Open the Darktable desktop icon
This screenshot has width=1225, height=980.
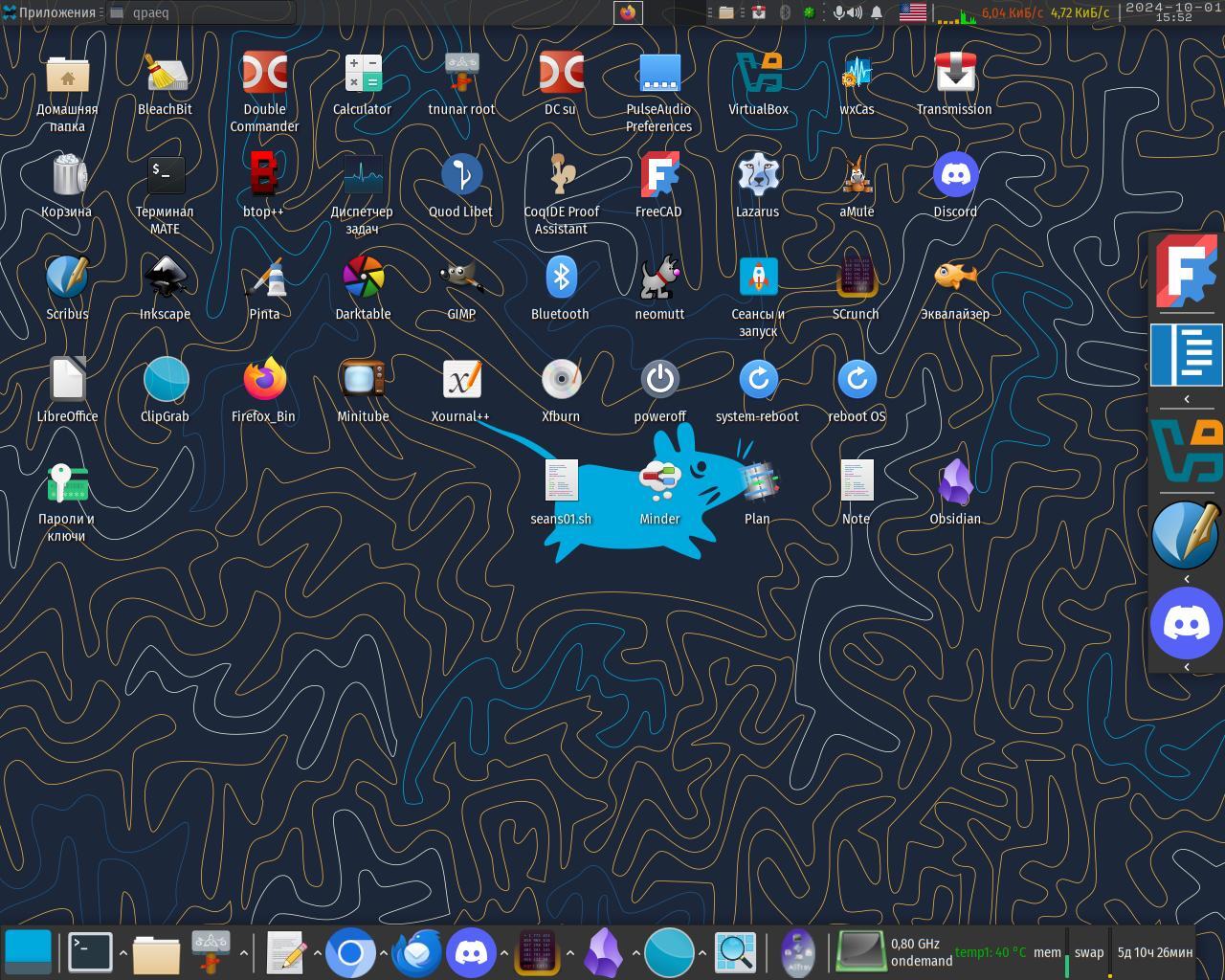pyautogui.click(x=363, y=279)
